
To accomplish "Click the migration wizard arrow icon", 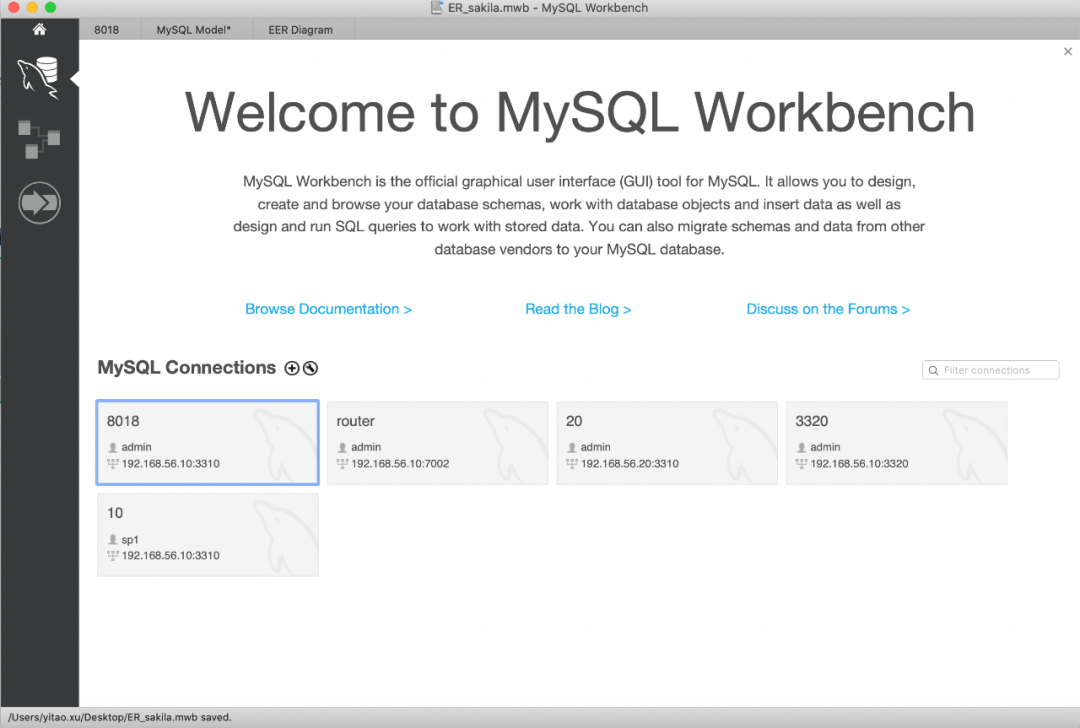I will 38,202.
